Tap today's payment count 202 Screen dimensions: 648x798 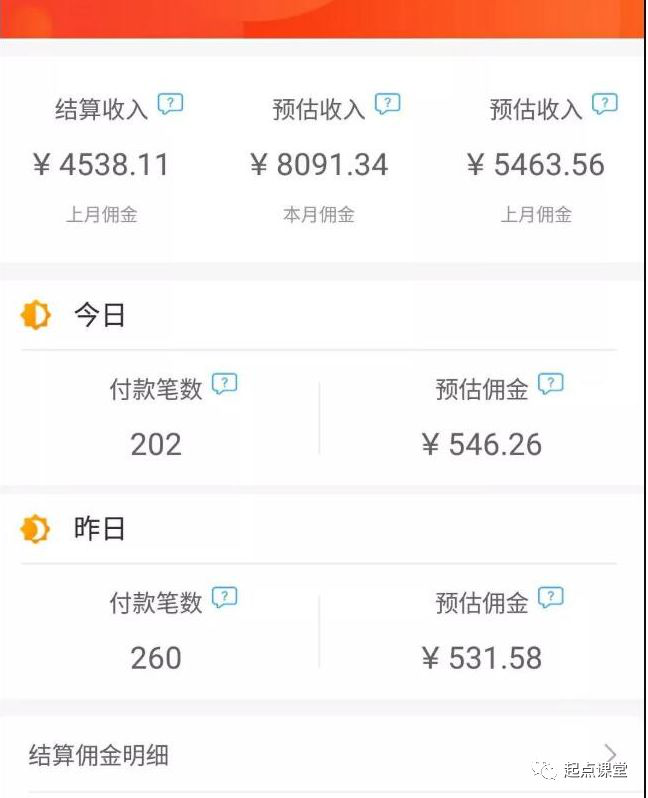point(156,444)
